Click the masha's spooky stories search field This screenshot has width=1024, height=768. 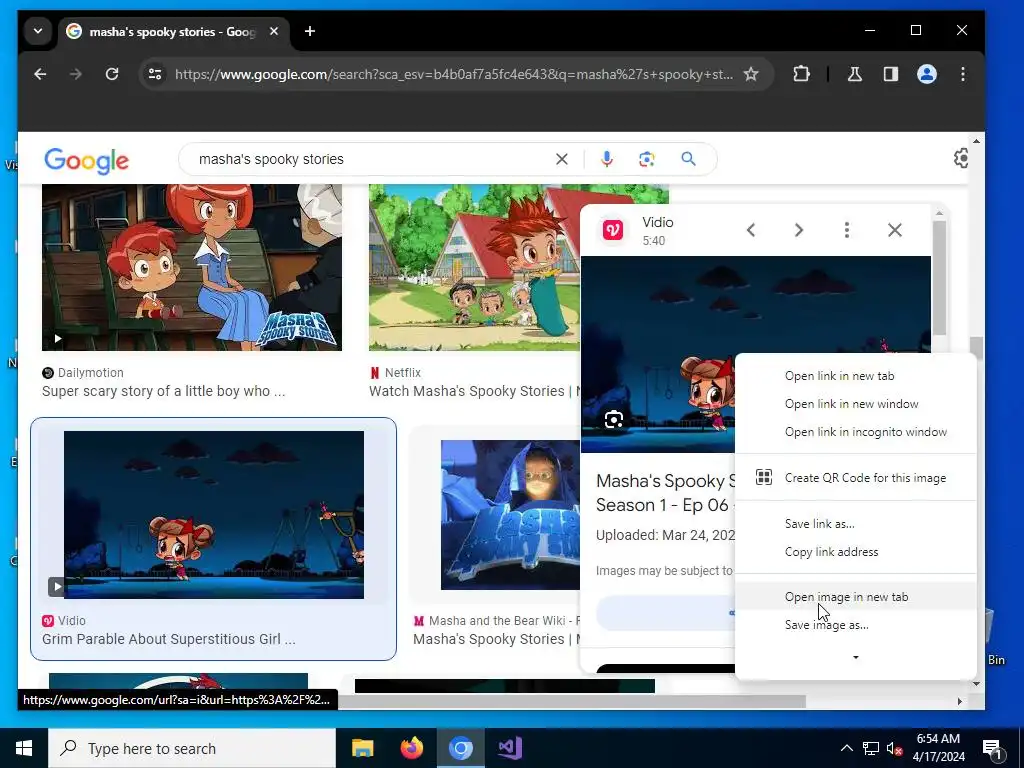coord(372,159)
